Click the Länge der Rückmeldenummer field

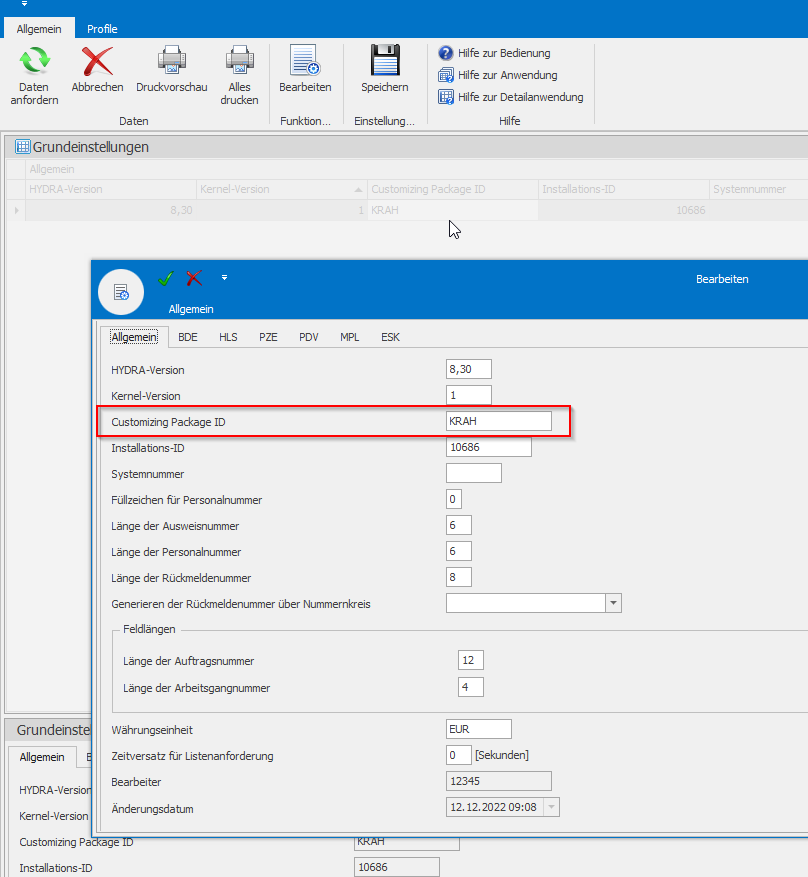tap(459, 577)
